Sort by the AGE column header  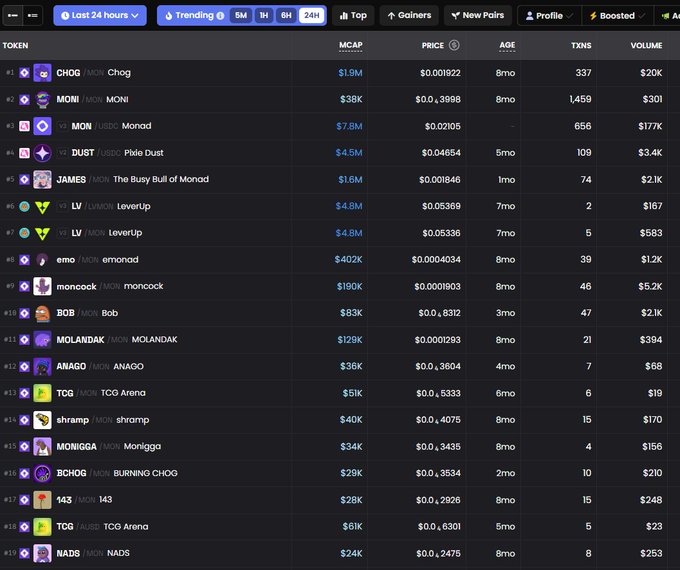tap(507, 45)
